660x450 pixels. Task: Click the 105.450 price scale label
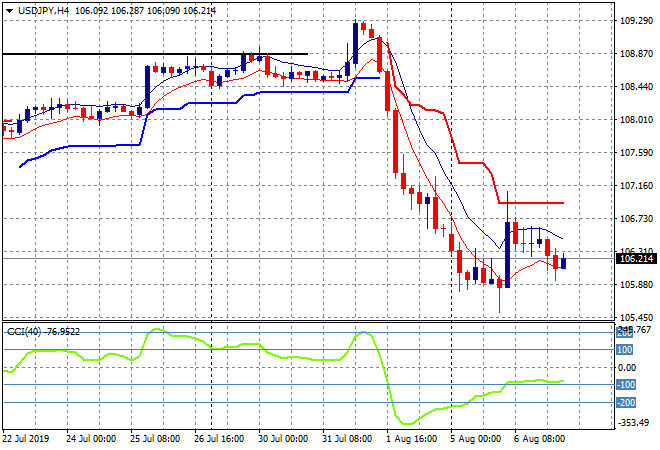[x=636, y=317]
